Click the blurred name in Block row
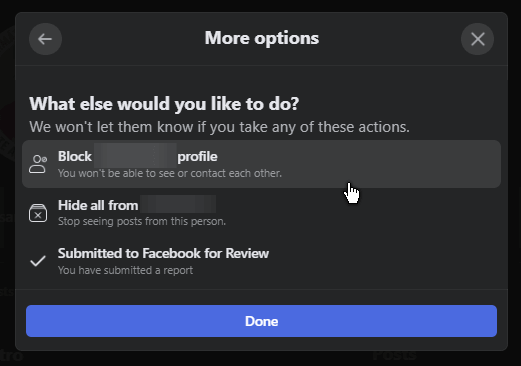Screen dimensions: 521x366 pos(135,156)
